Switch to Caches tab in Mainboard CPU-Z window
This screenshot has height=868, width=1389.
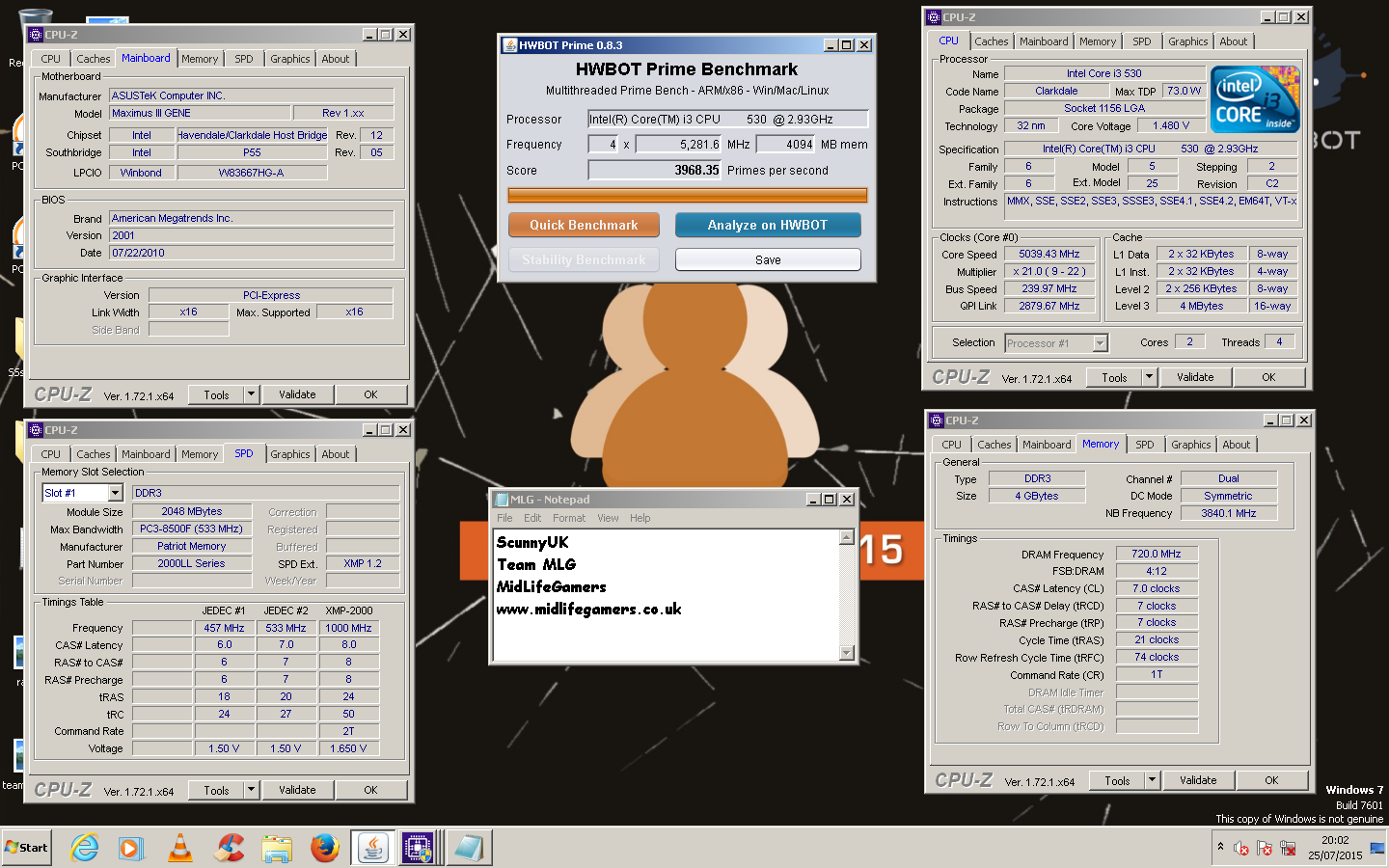click(94, 59)
